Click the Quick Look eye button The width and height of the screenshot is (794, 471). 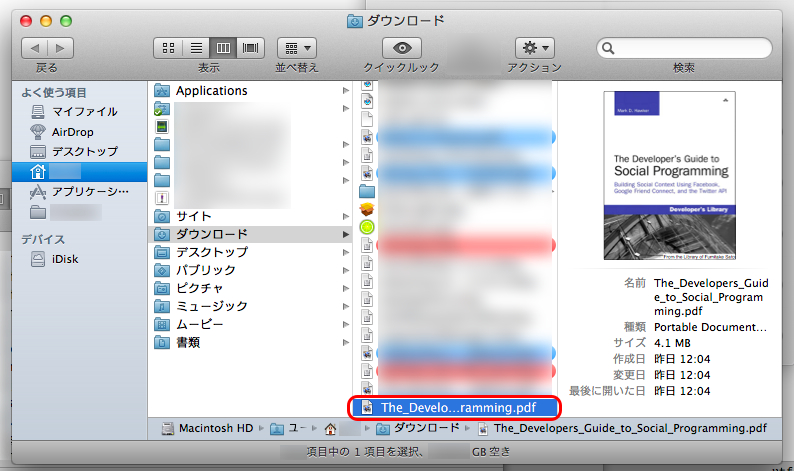tap(401, 47)
